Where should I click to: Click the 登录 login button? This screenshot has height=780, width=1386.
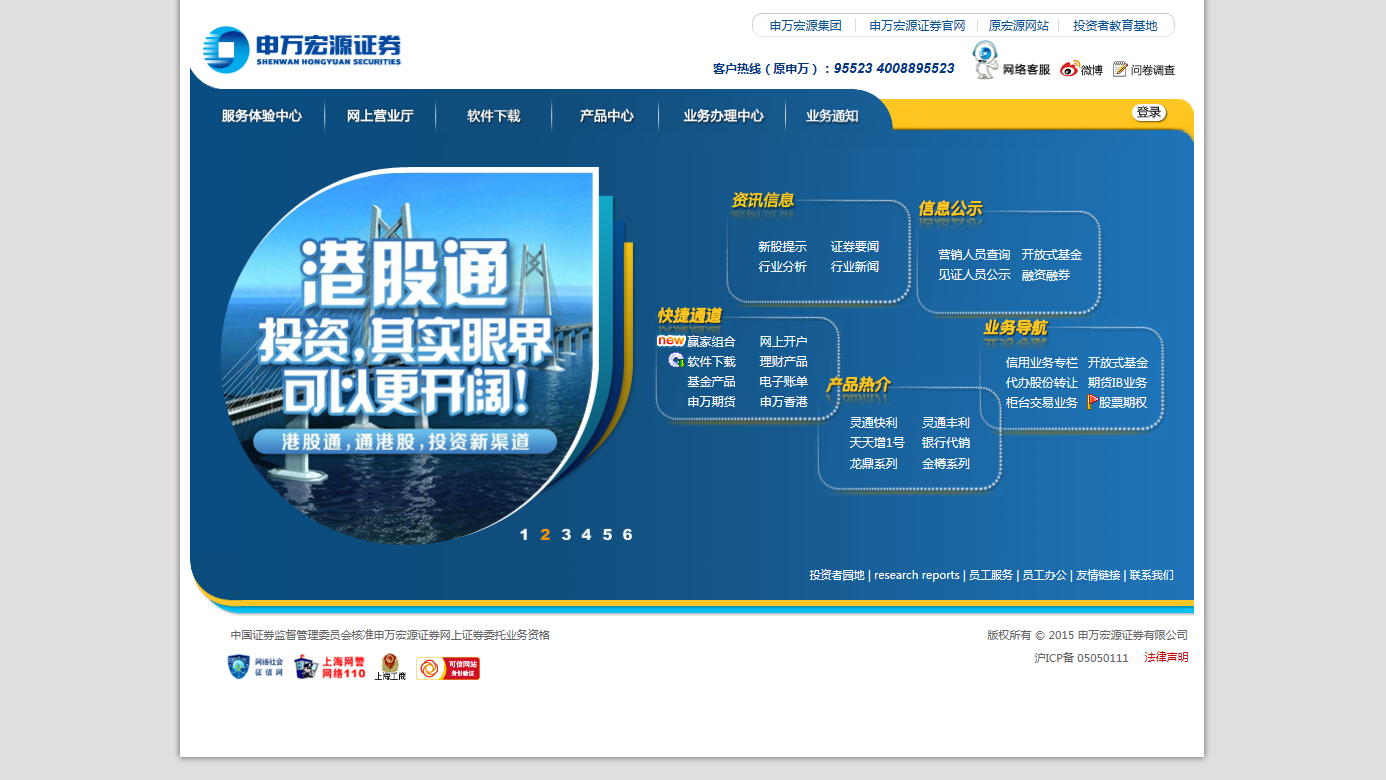click(1149, 113)
